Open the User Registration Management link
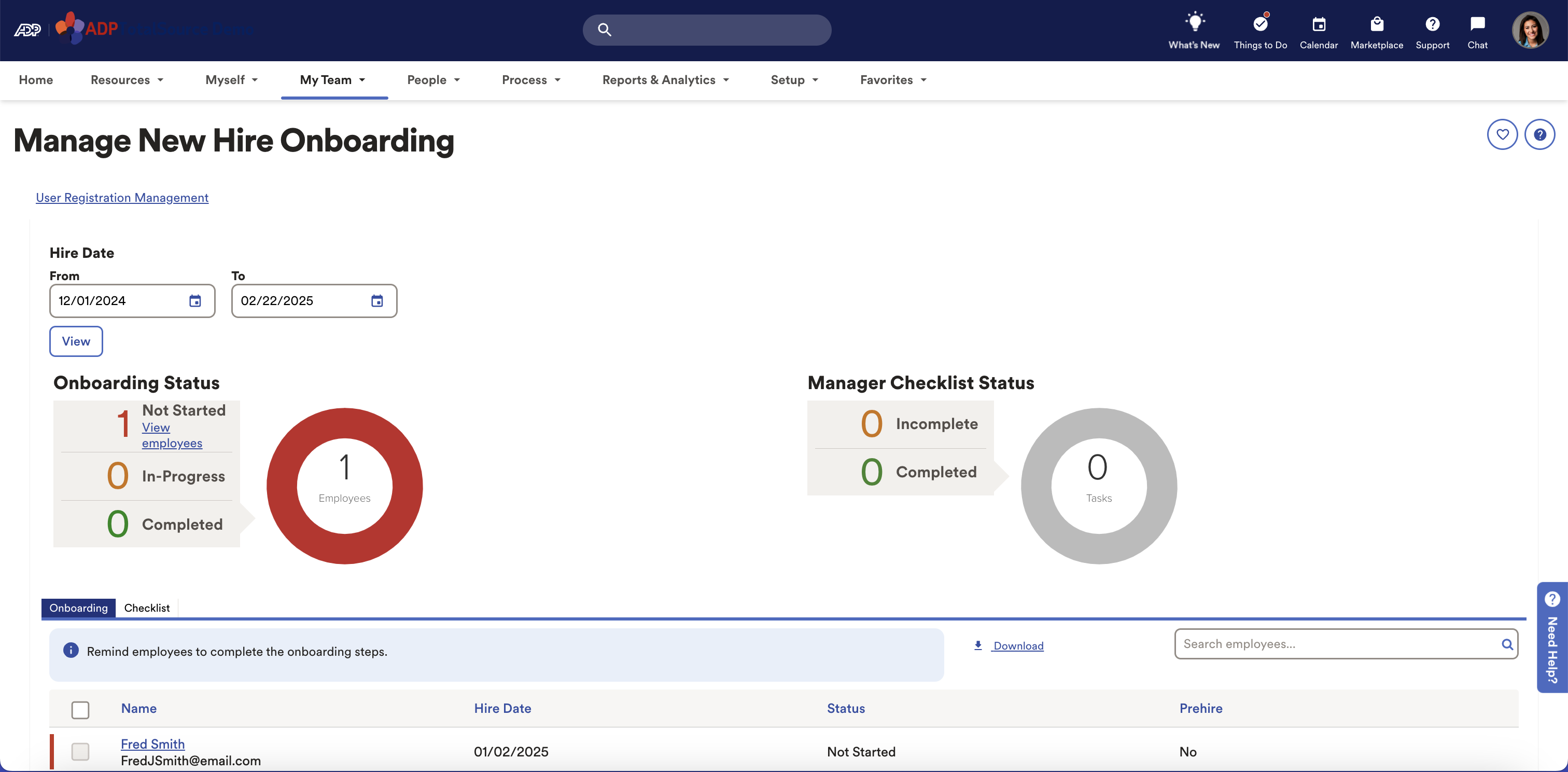 (x=122, y=198)
